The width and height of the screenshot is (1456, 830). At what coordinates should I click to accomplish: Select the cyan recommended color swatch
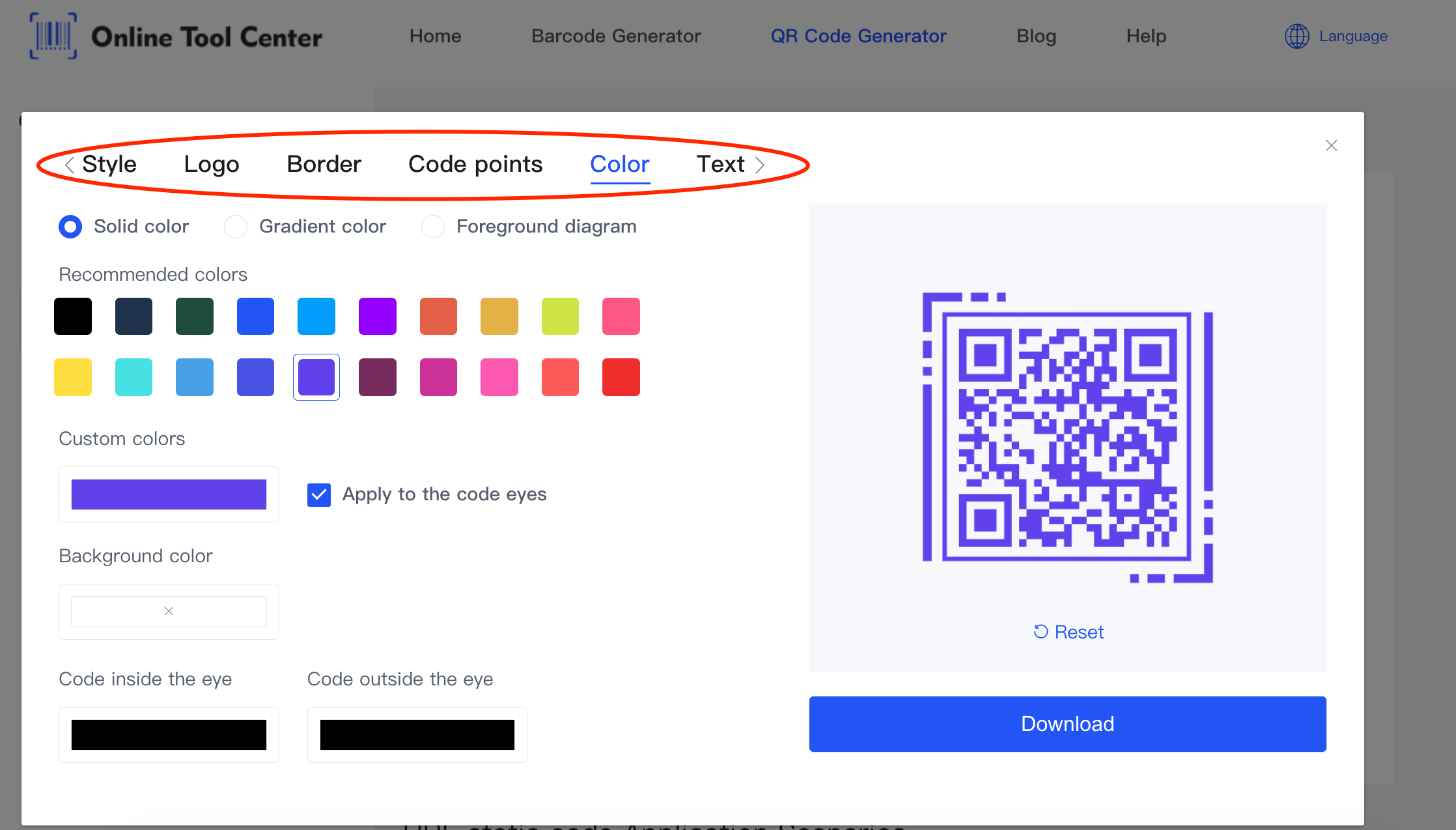pyautogui.click(x=135, y=376)
